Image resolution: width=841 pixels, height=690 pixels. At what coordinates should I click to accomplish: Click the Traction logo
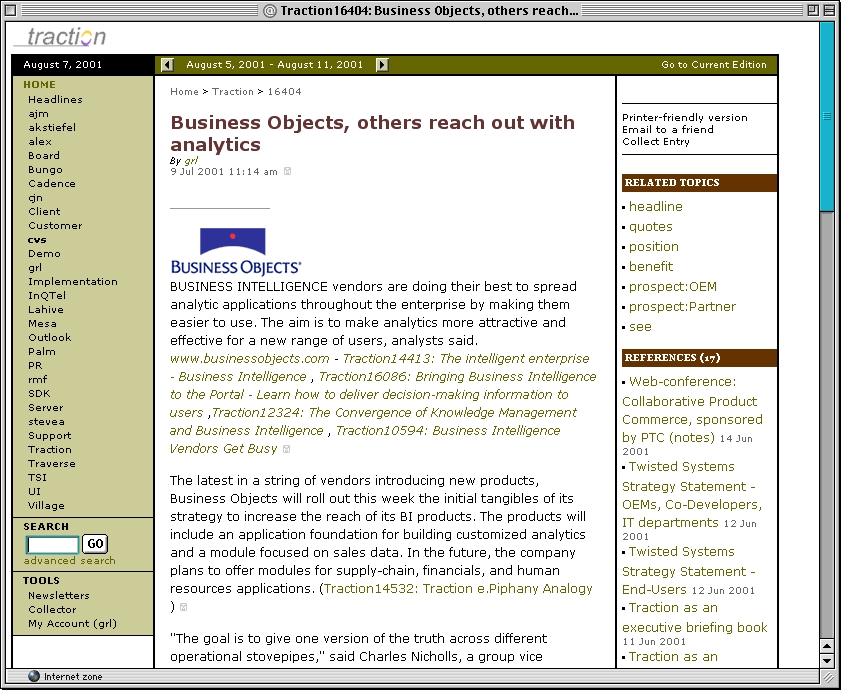coord(62,37)
